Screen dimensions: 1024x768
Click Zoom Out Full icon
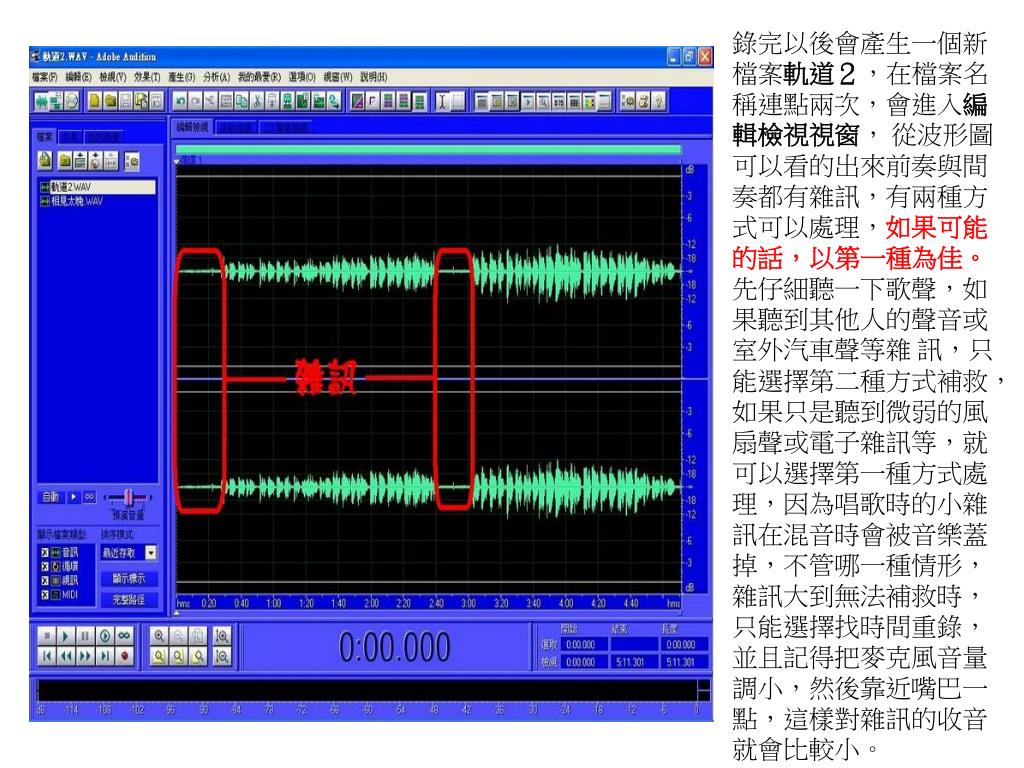point(199,635)
